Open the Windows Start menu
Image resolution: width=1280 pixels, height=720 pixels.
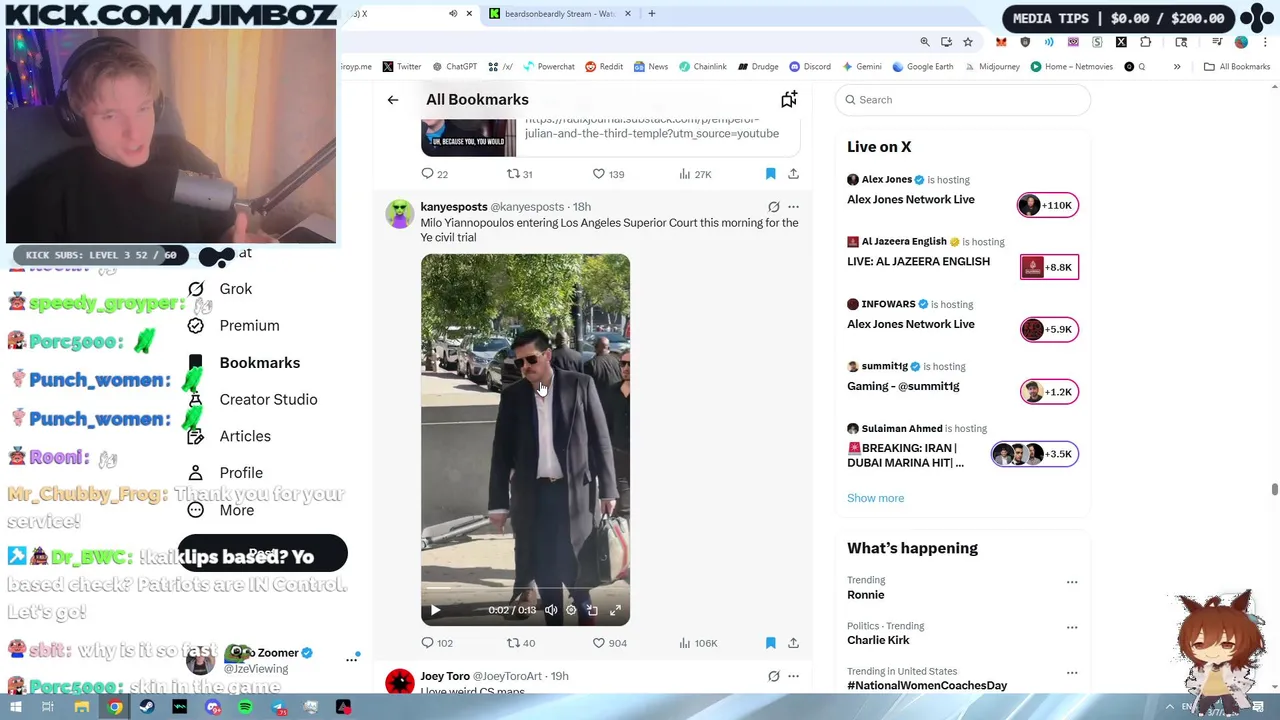click(x=16, y=707)
